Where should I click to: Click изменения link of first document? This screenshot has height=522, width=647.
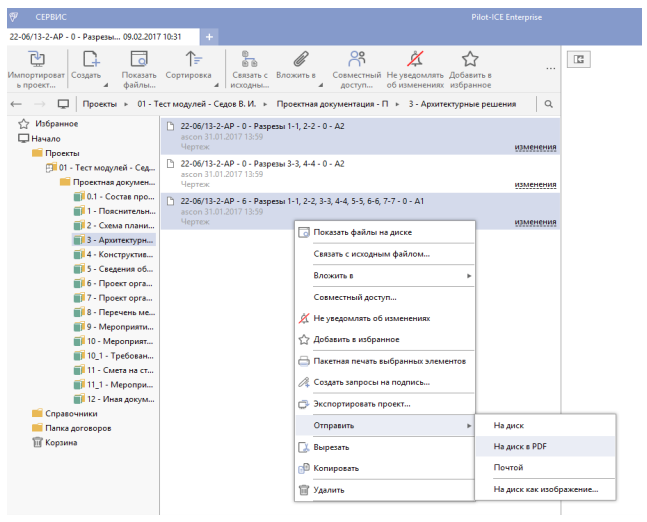535,147
